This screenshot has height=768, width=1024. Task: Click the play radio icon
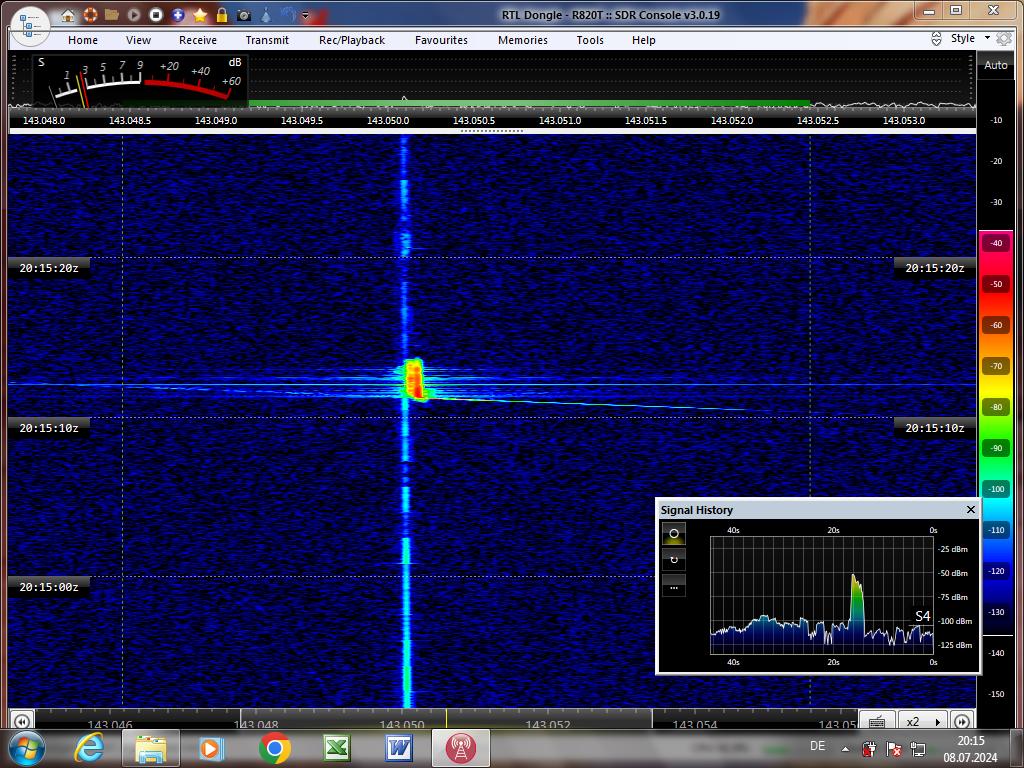click(134, 15)
